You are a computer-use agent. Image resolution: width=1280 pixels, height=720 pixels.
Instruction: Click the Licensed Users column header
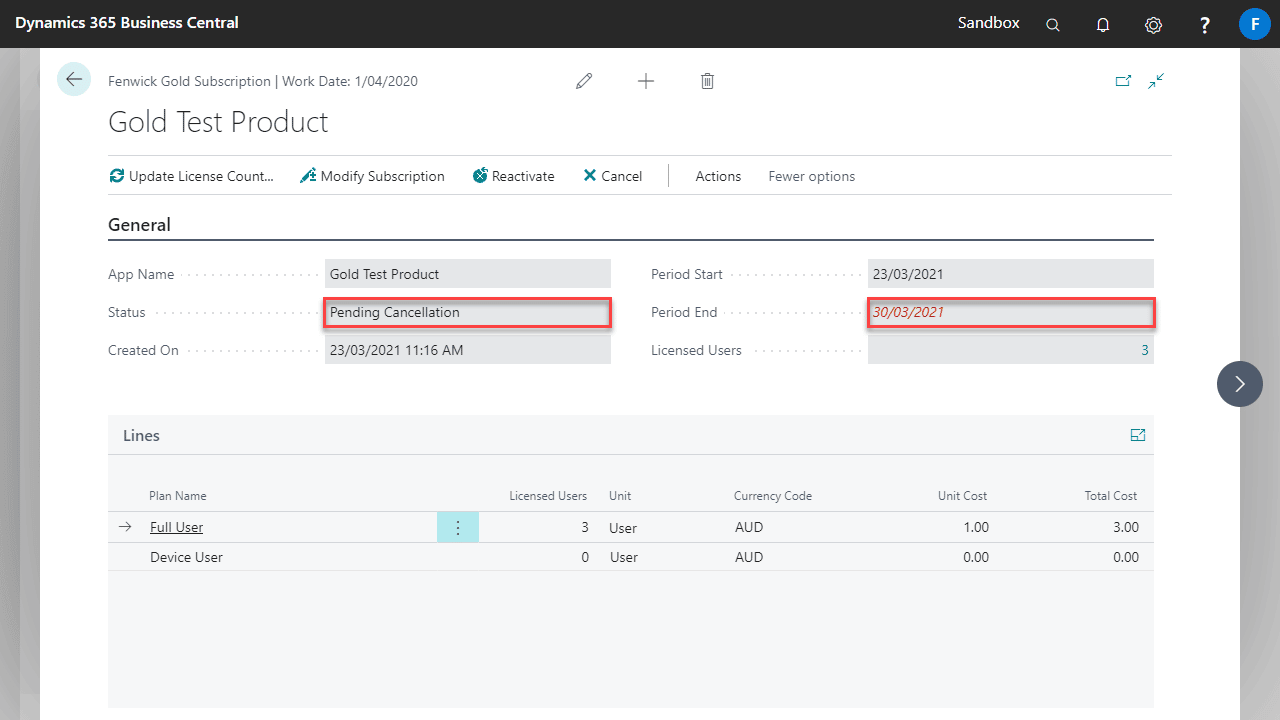coord(548,496)
